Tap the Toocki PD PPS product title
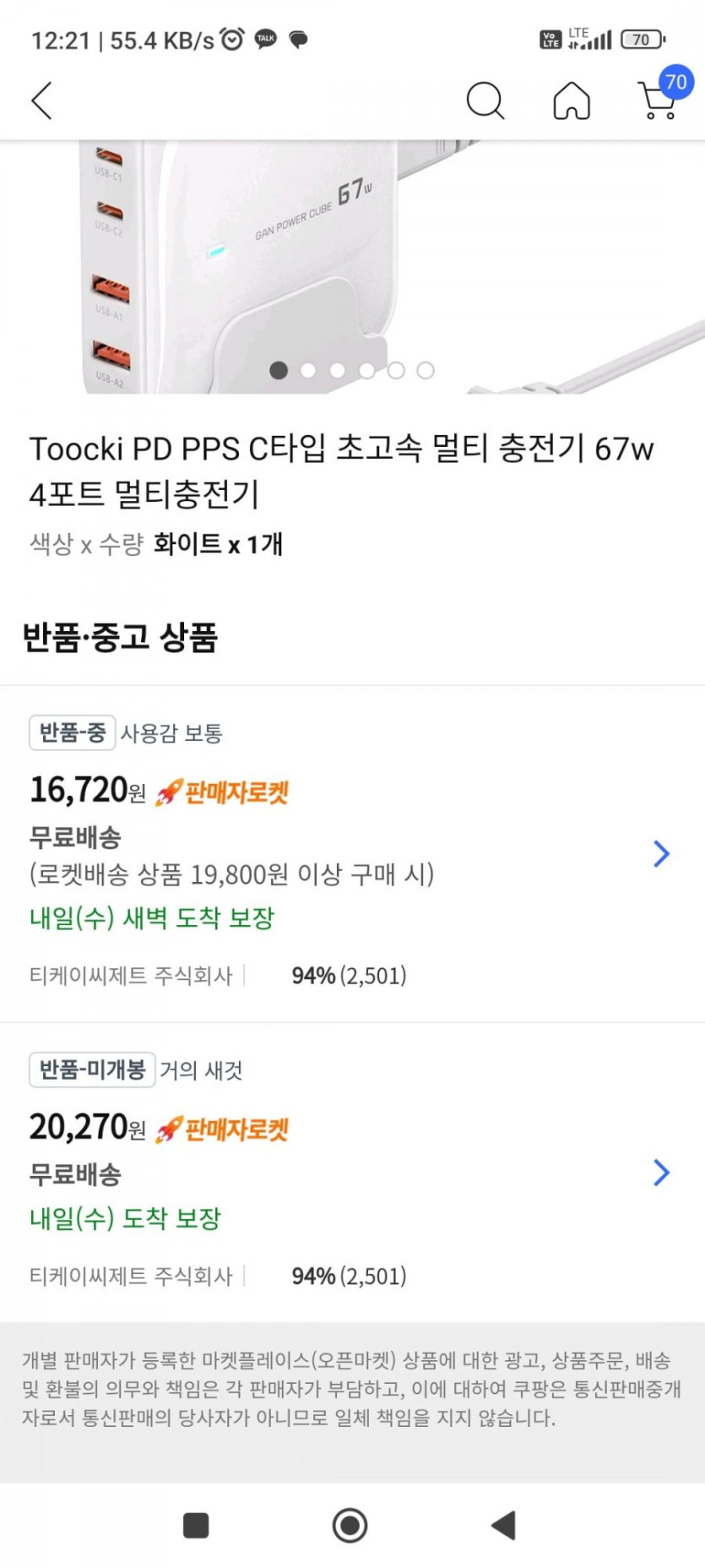This screenshot has width=705, height=1568. point(341,471)
